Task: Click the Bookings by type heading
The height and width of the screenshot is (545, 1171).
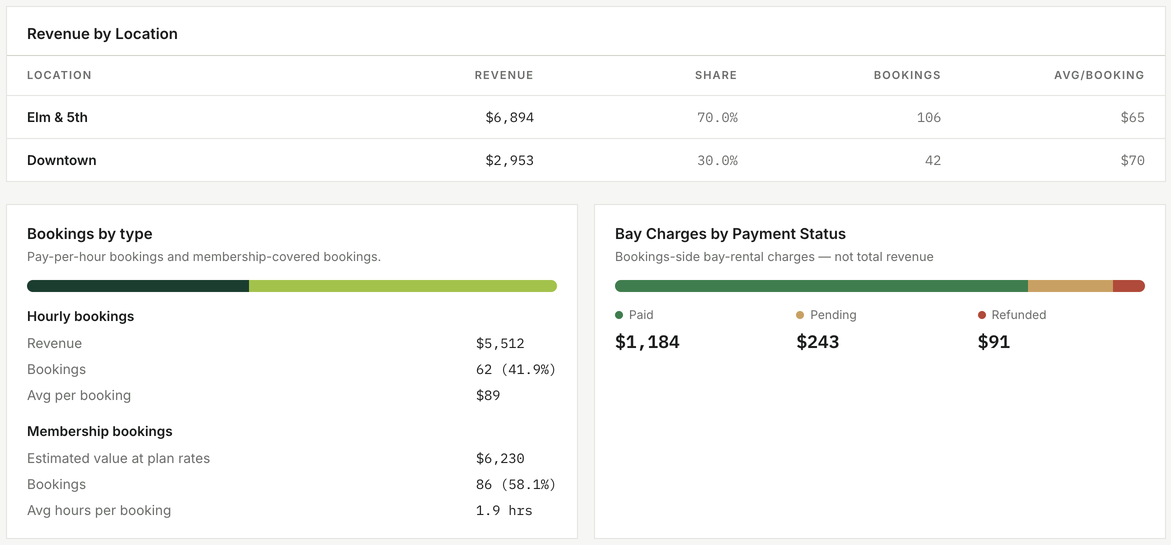Action: (90, 234)
